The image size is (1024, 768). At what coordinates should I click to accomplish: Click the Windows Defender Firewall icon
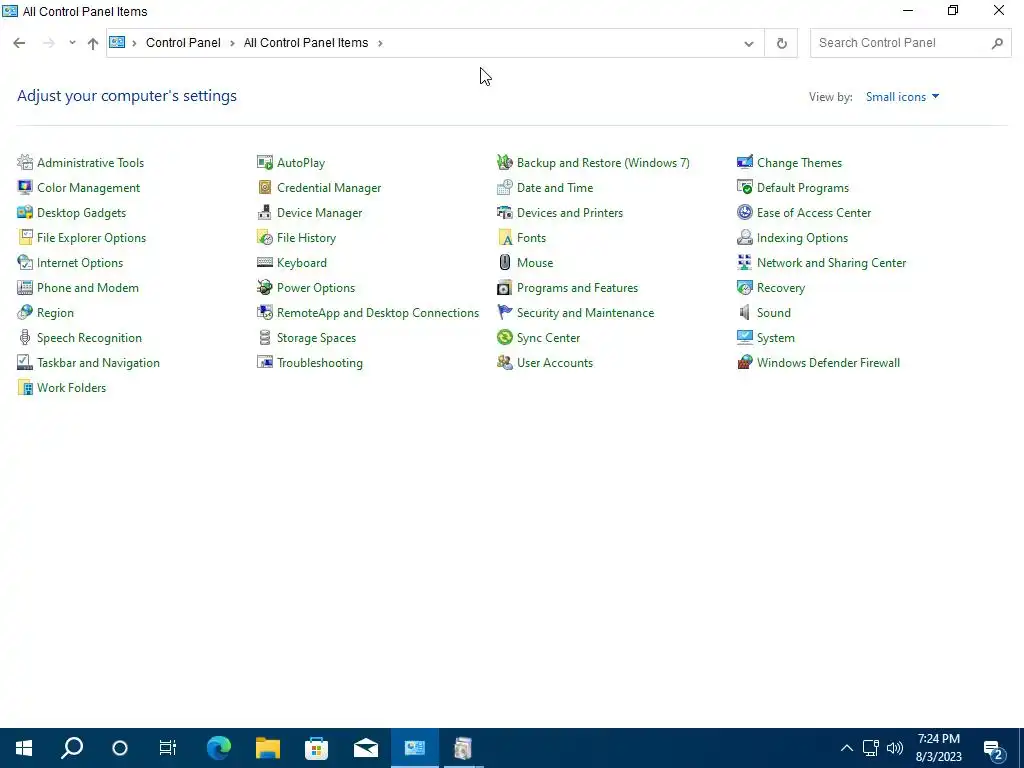(x=744, y=362)
